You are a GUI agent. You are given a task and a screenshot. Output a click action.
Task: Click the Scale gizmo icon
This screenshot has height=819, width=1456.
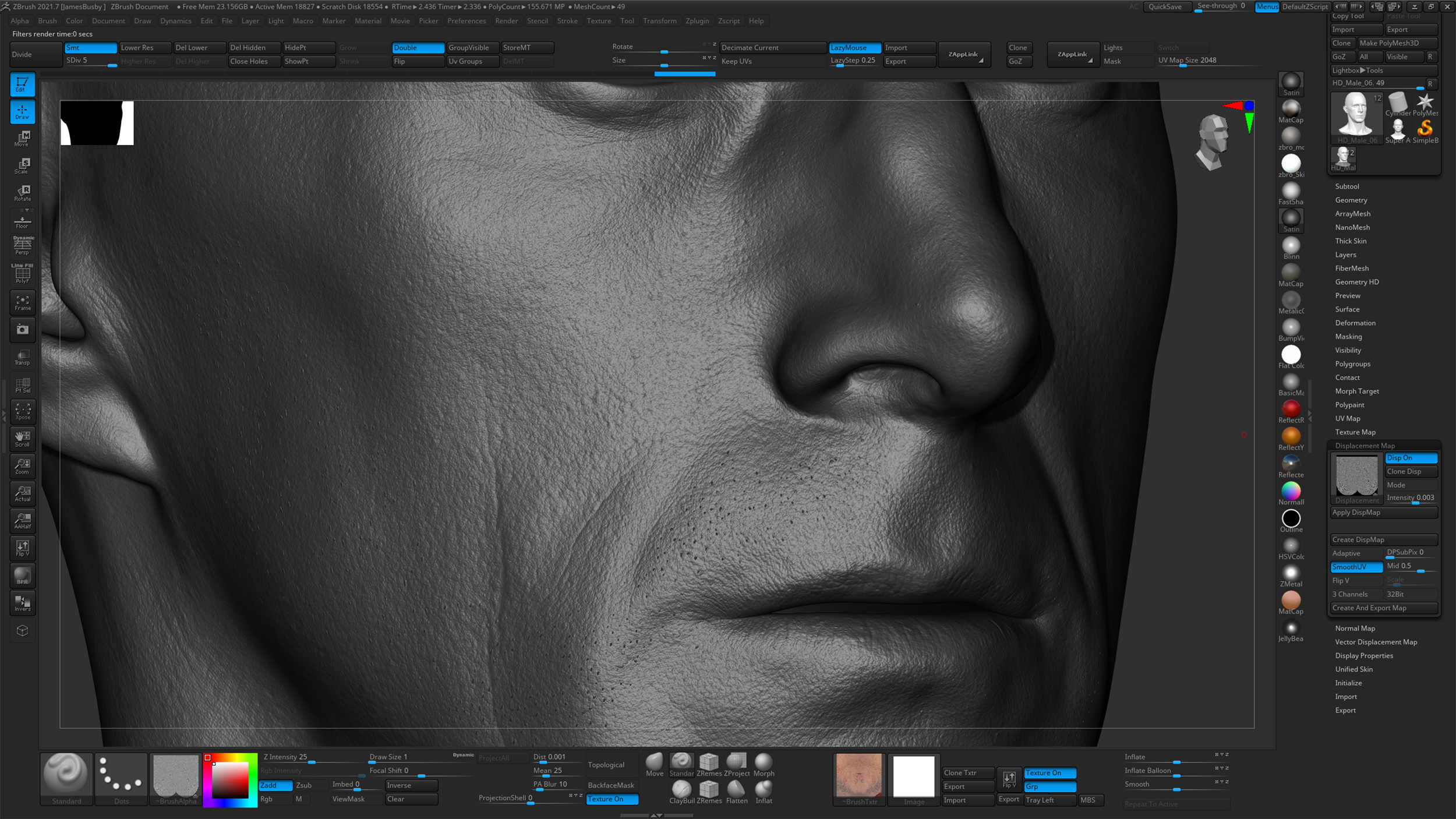click(x=22, y=166)
